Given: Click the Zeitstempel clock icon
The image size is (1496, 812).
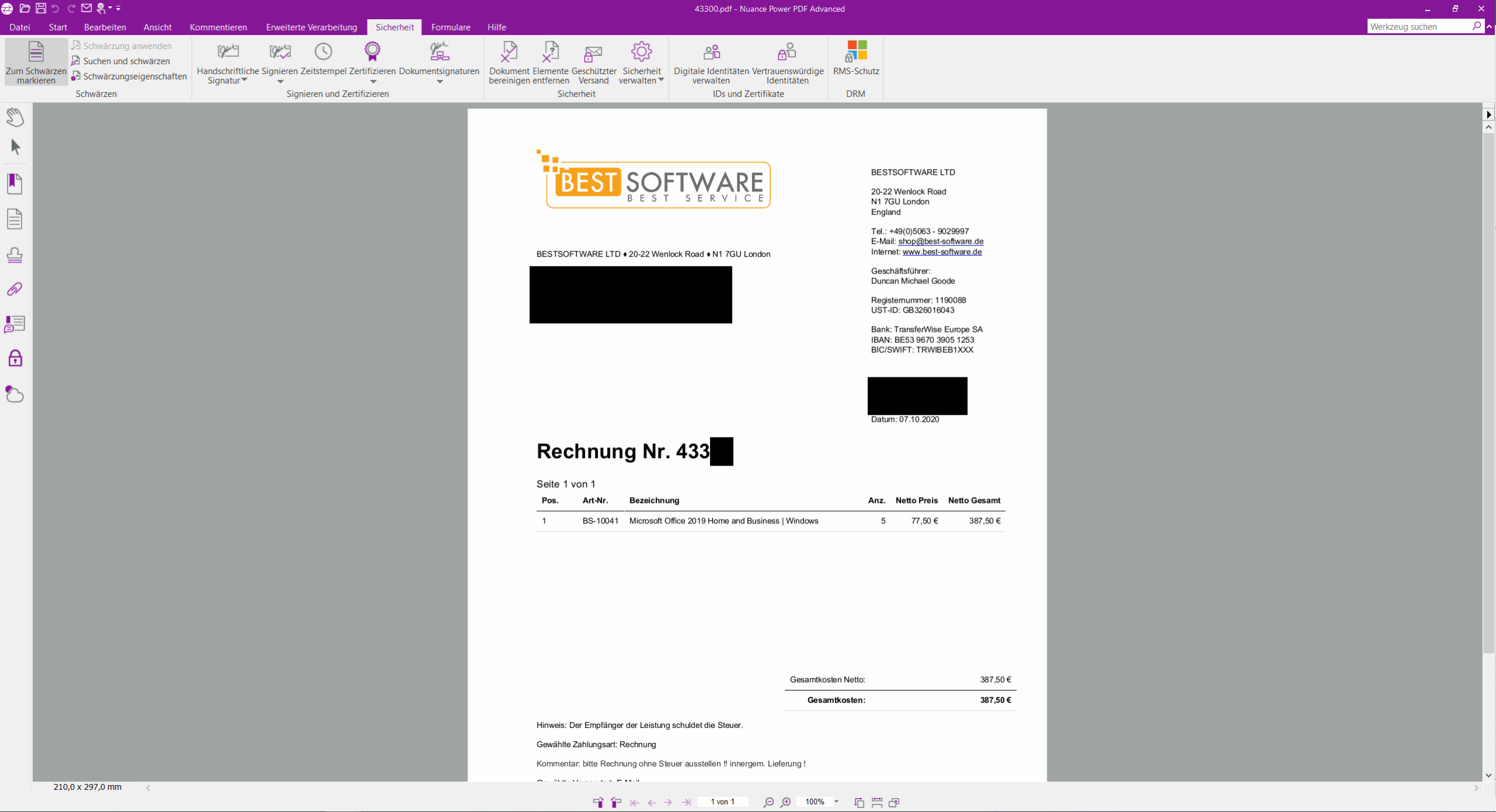Looking at the screenshot, I should pos(323,53).
